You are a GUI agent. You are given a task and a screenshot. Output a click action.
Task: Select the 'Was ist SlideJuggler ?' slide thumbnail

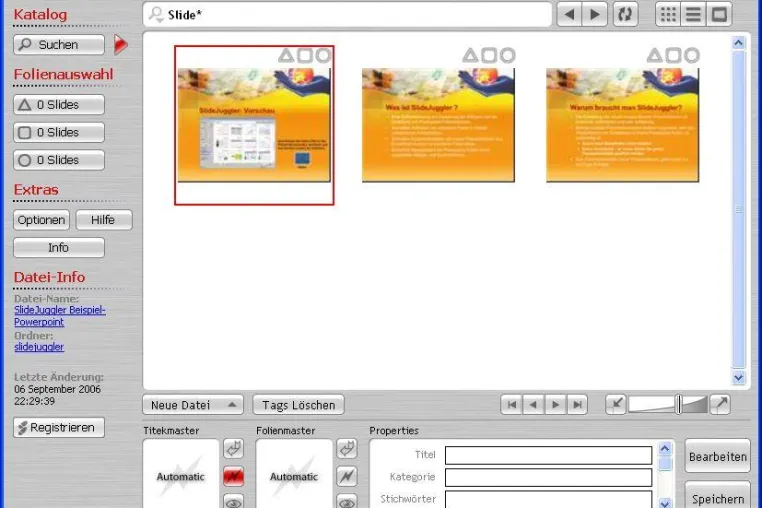tap(438, 125)
